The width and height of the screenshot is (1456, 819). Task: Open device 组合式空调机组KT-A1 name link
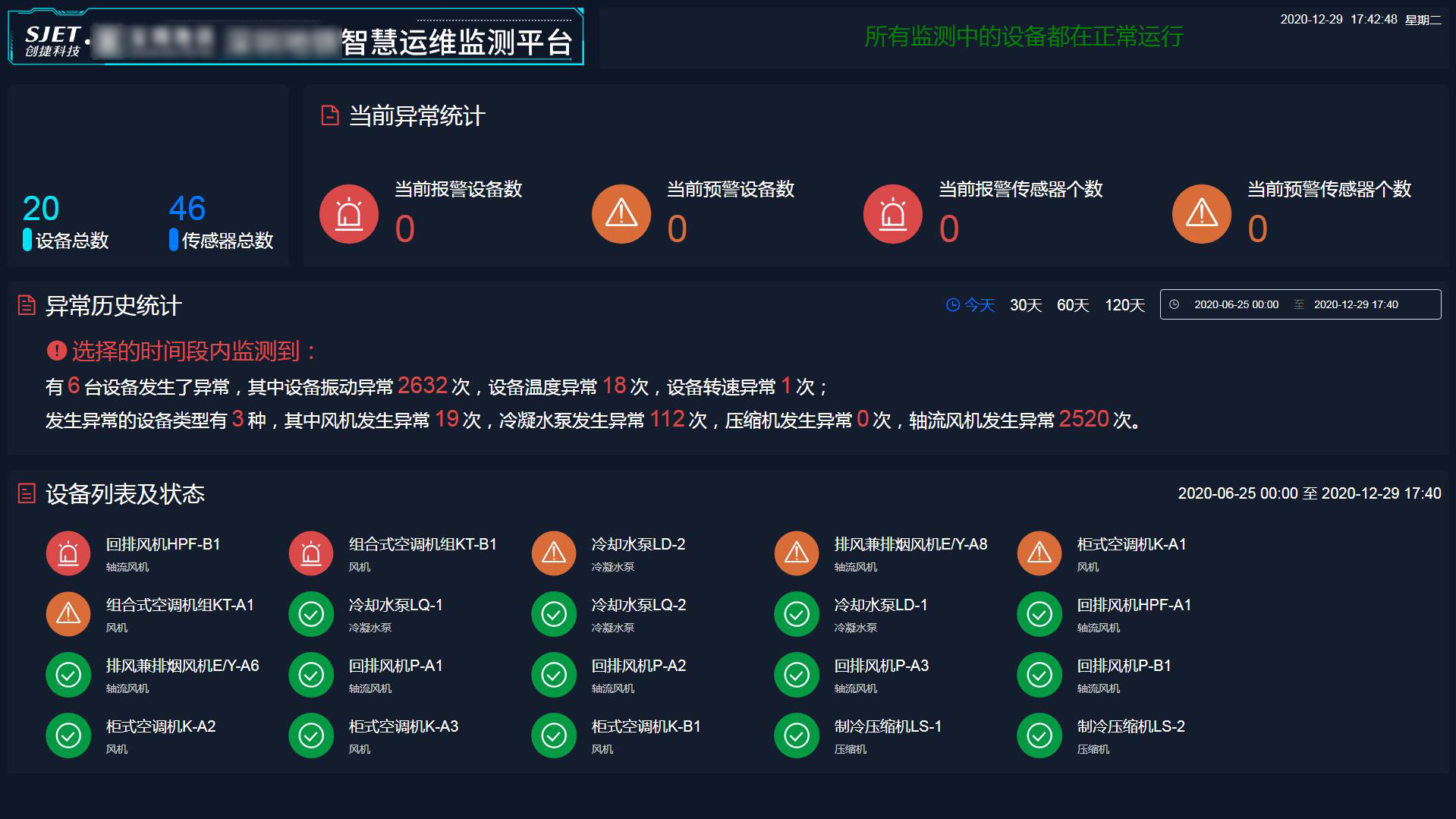coord(180,606)
